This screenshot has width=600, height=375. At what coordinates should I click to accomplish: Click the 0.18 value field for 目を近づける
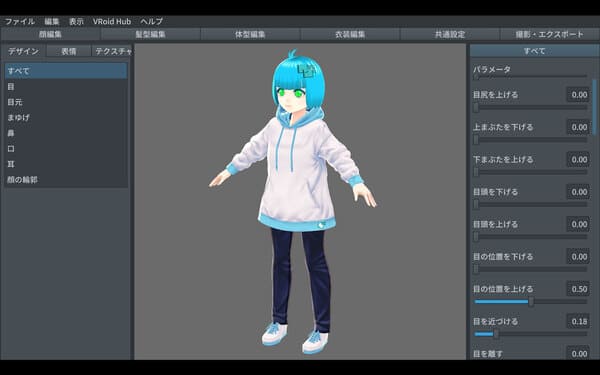tap(578, 321)
